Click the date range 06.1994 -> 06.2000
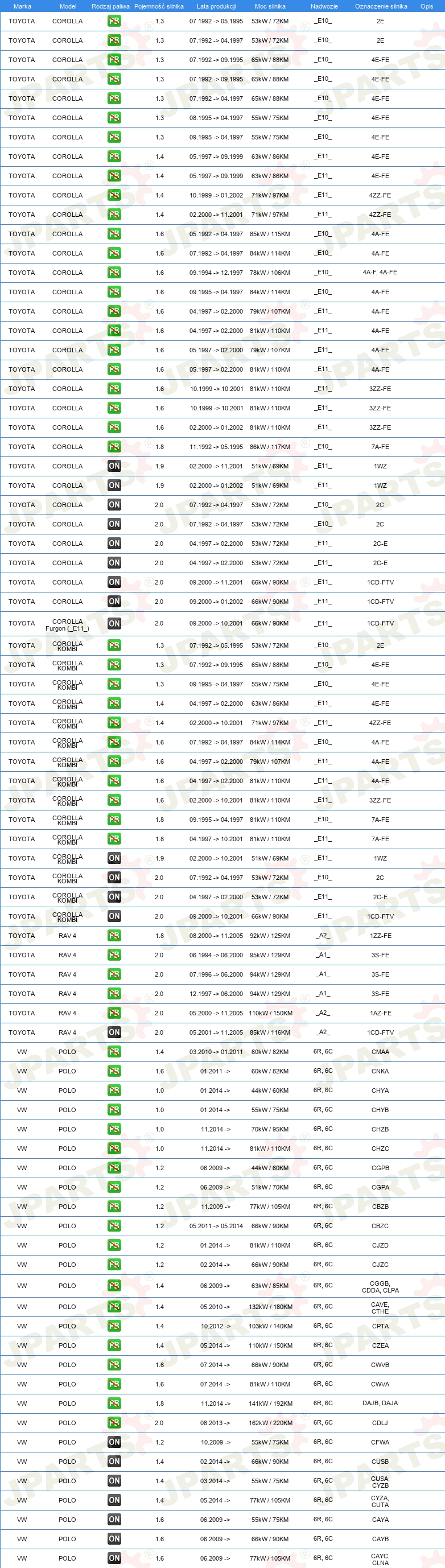This screenshot has width=445, height=1568. [x=216, y=955]
